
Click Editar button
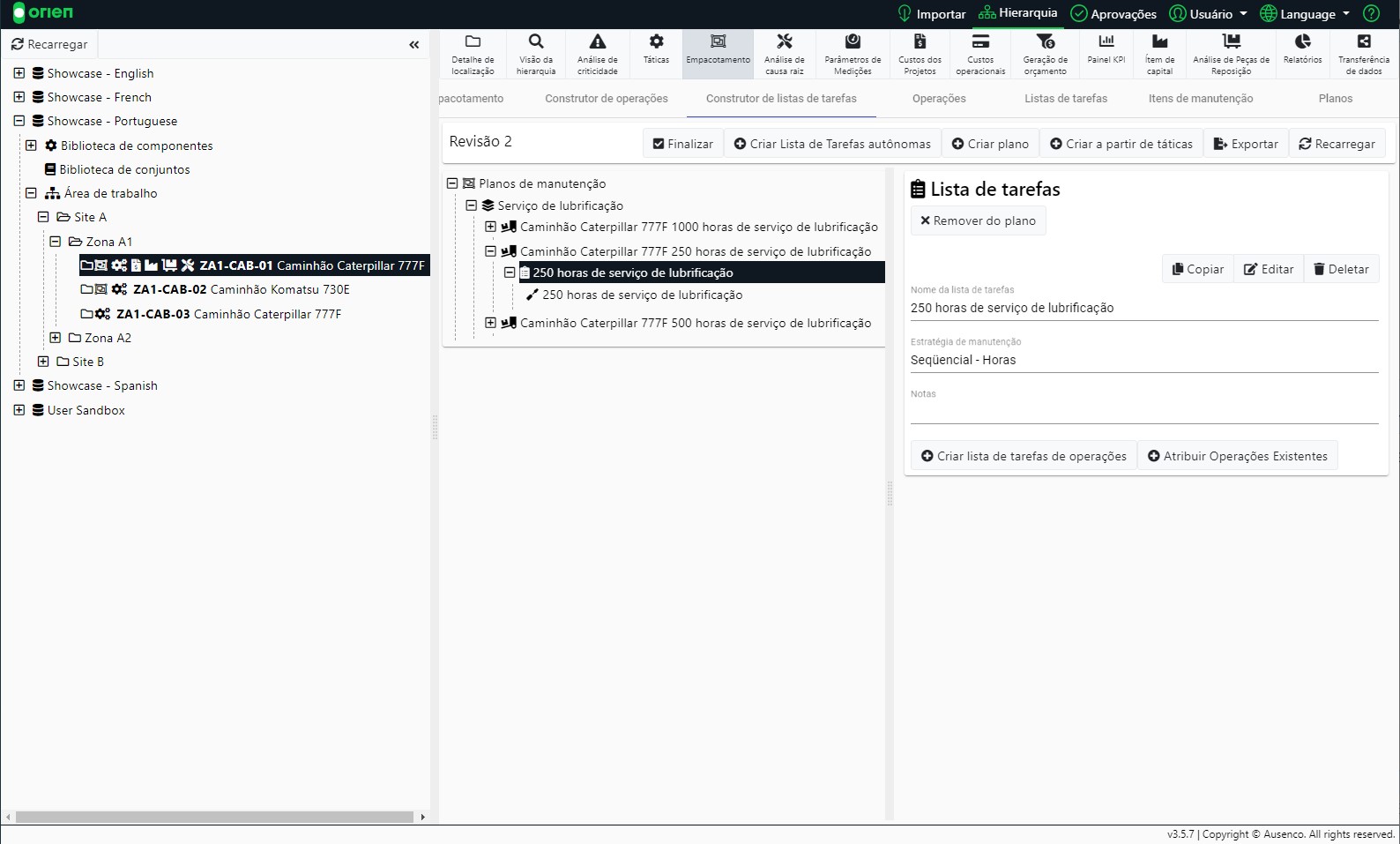tap(1269, 269)
